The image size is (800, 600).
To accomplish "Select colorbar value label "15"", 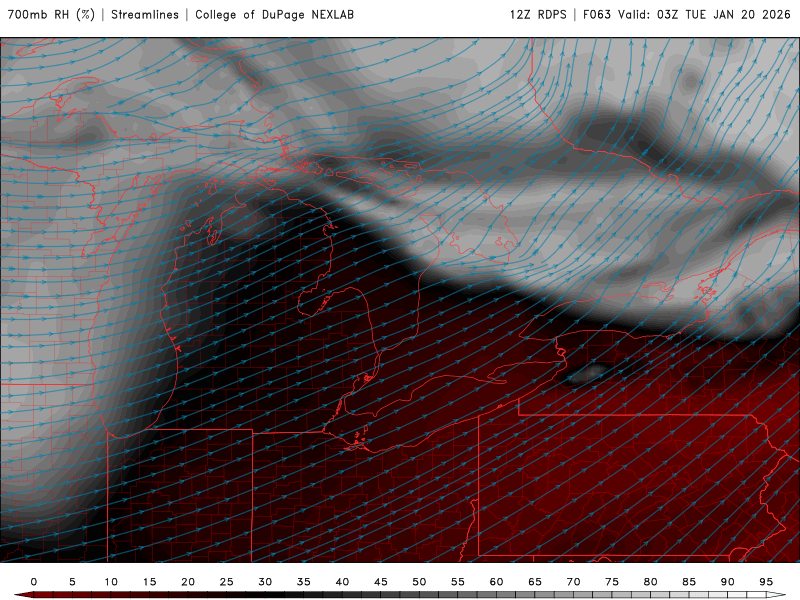I will (x=149, y=582).
